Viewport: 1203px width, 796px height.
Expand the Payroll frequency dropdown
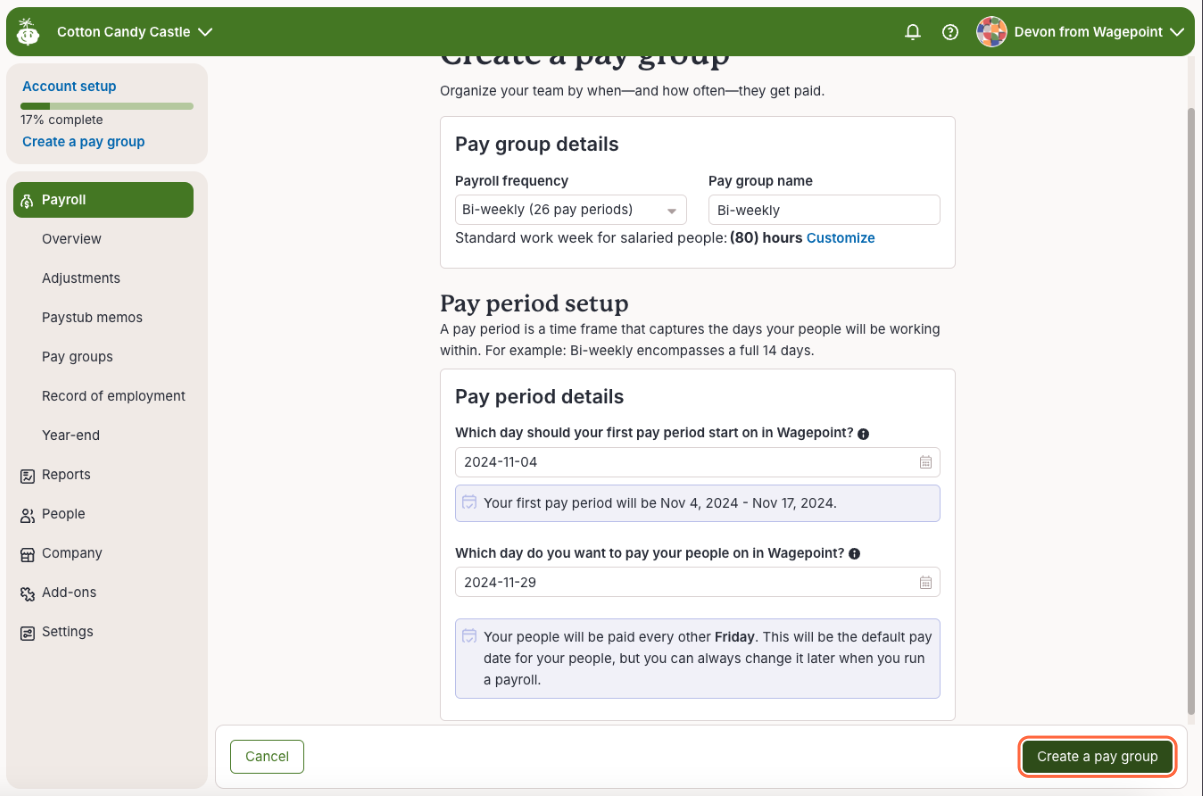[x=570, y=210]
